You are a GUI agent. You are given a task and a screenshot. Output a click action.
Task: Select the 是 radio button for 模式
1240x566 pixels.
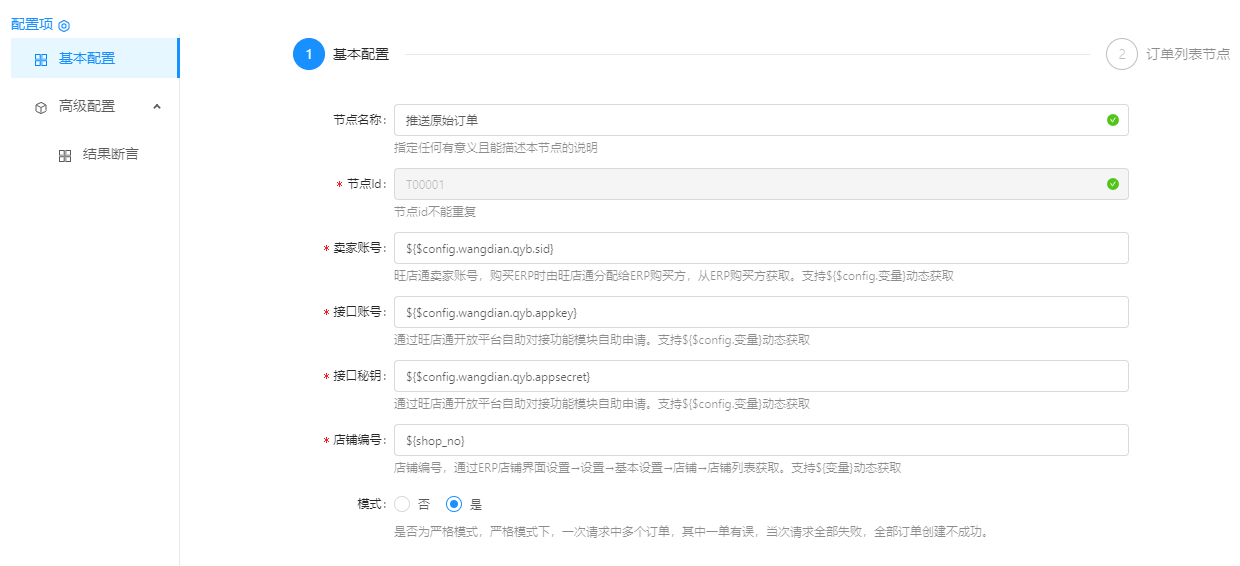pyautogui.click(x=454, y=504)
